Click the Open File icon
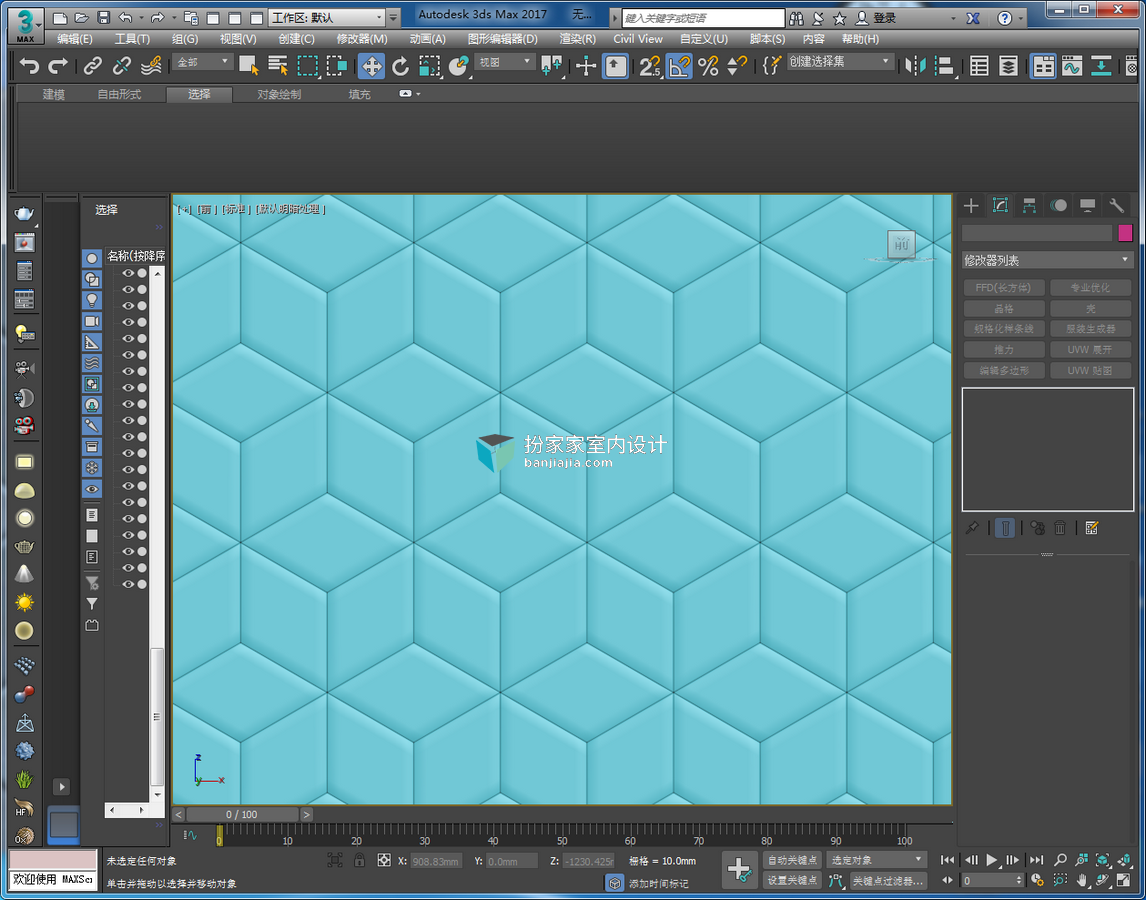1146x900 pixels. point(82,18)
